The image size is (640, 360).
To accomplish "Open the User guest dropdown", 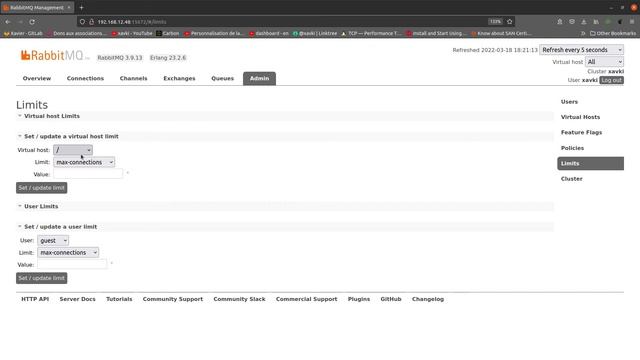I will click(x=53, y=241).
